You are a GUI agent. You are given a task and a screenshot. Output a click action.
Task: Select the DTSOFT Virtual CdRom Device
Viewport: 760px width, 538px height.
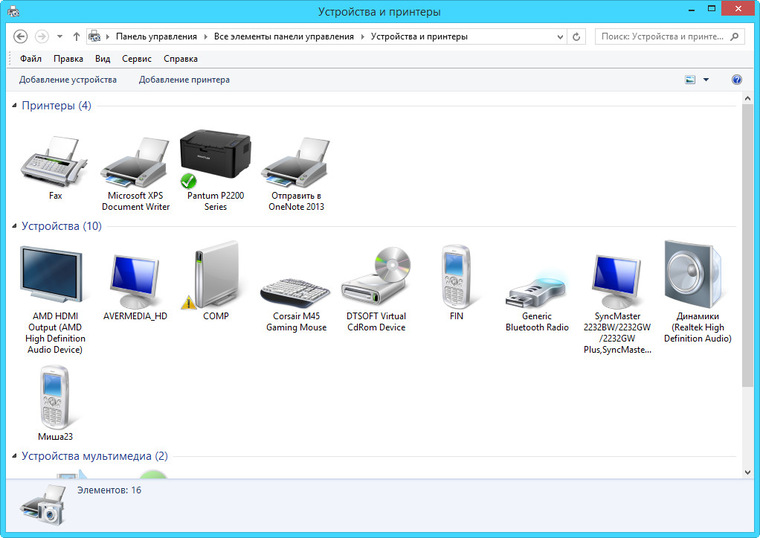click(x=377, y=276)
